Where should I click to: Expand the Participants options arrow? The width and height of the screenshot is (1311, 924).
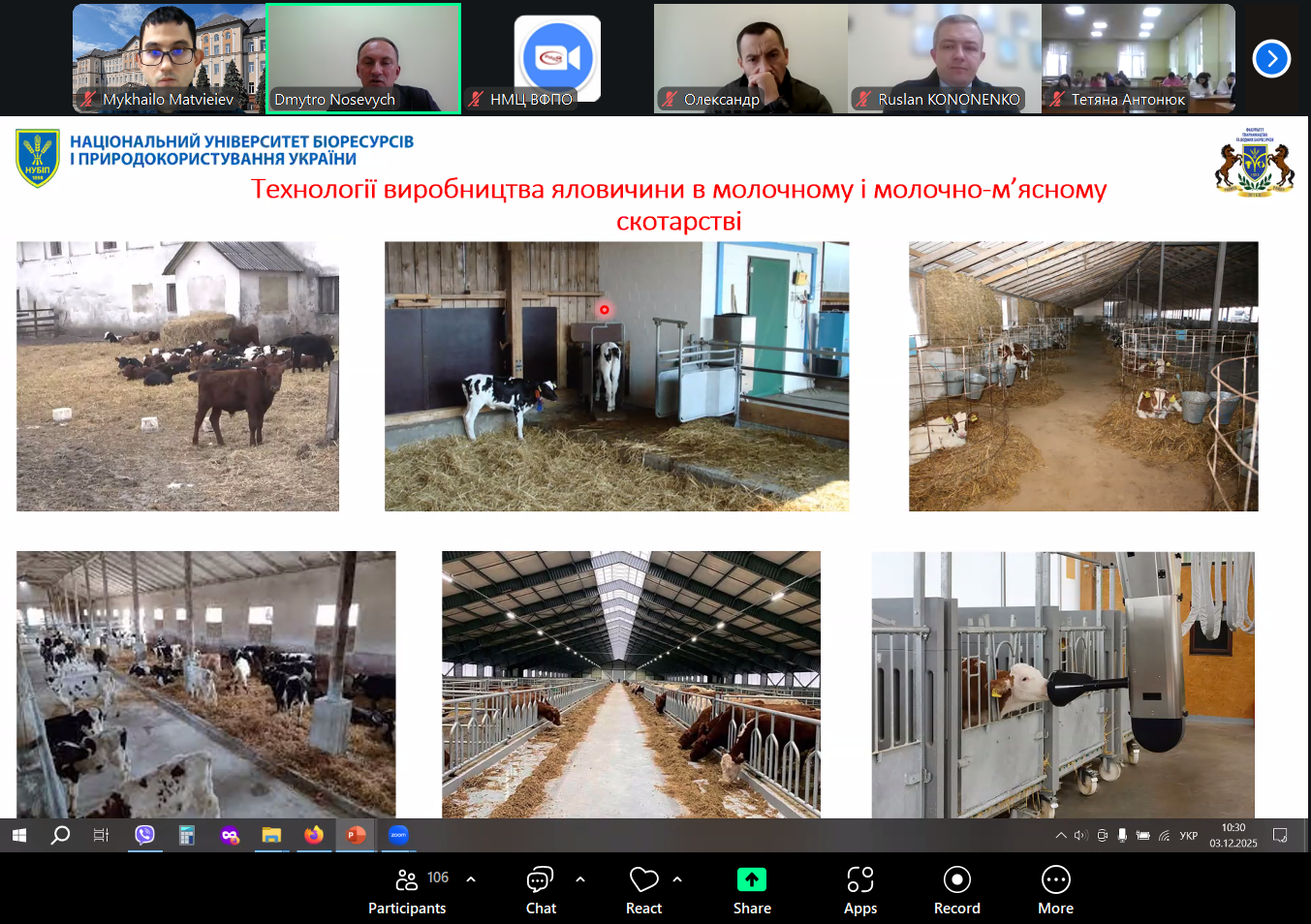(x=471, y=879)
